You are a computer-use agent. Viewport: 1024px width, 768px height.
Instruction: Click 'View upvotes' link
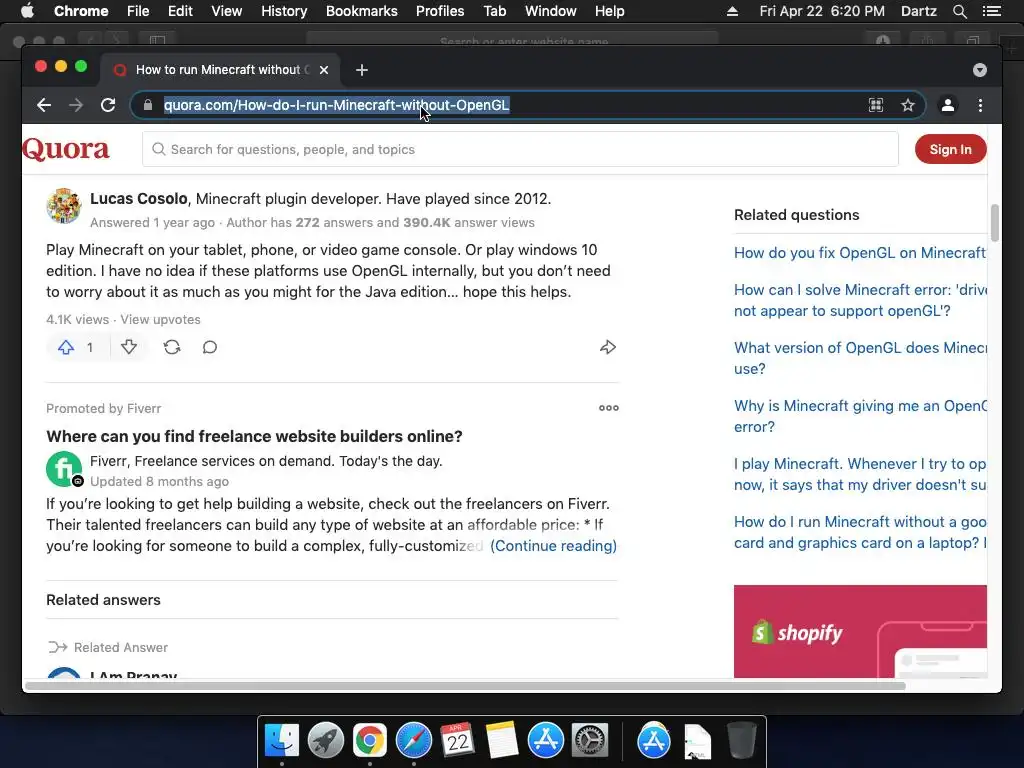160,319
